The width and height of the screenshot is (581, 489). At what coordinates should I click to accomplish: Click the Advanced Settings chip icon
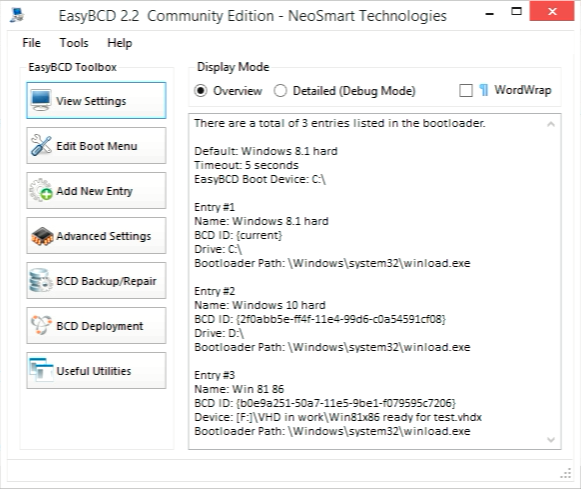click(42, 236)
